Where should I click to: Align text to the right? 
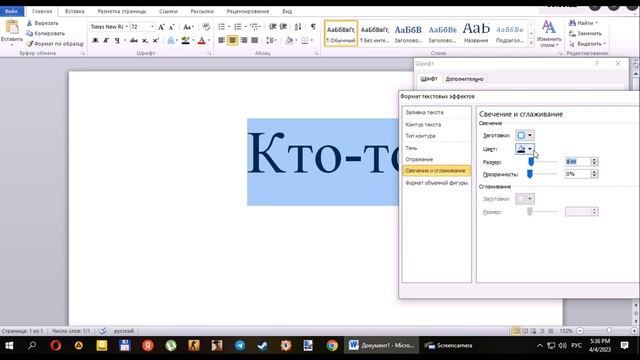[x=244, y=40]
